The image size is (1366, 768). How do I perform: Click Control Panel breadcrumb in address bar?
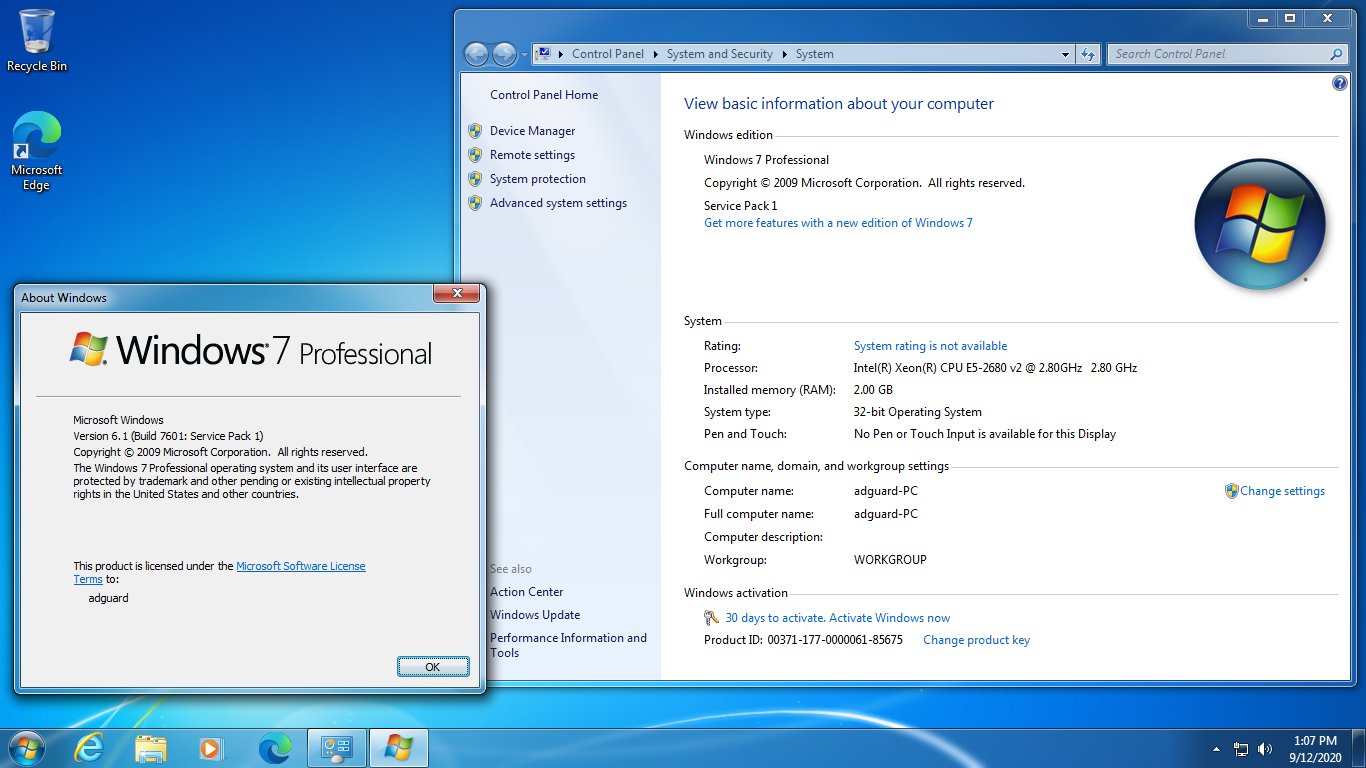608,54
